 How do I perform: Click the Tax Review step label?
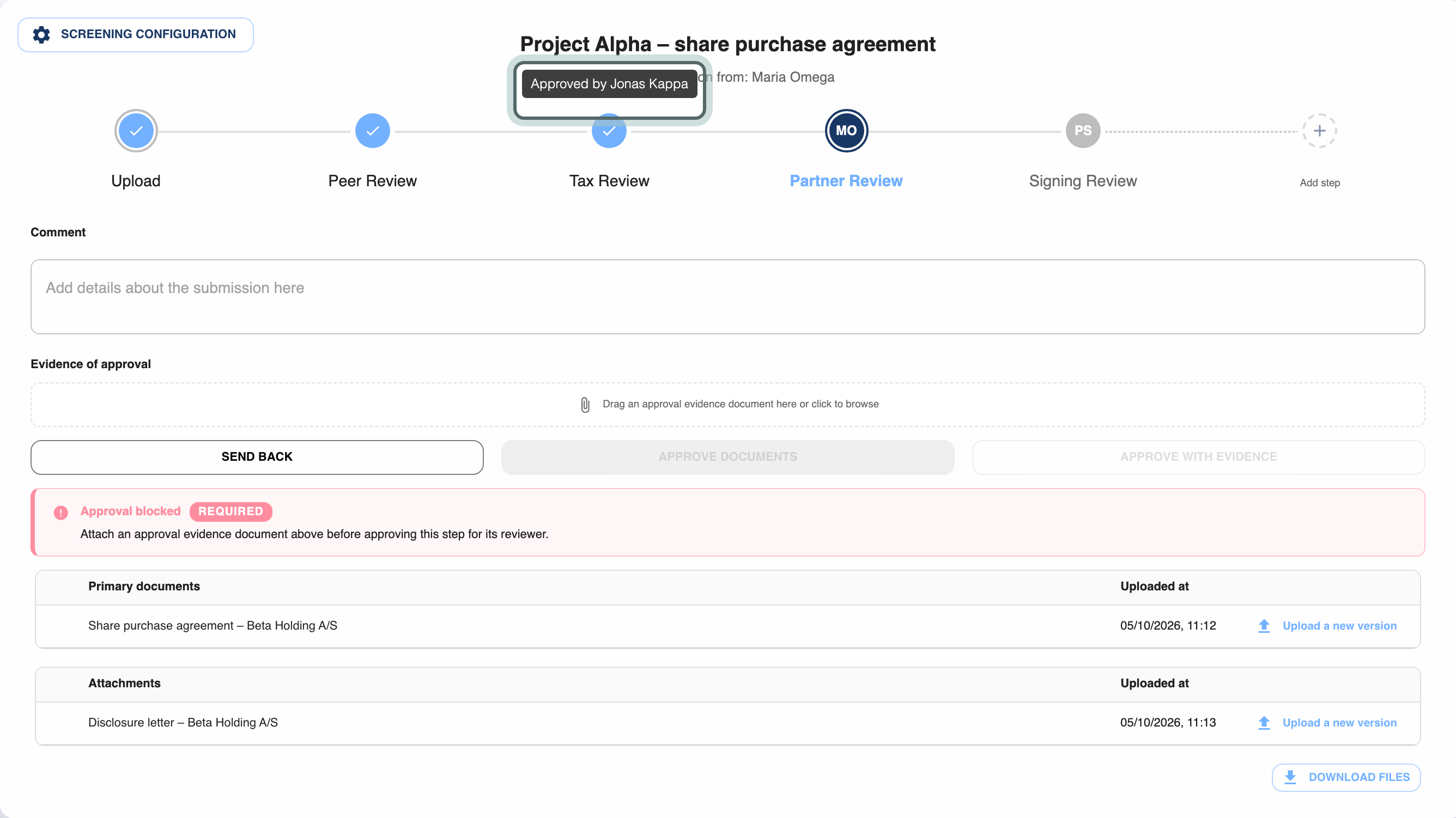point(609,181)
